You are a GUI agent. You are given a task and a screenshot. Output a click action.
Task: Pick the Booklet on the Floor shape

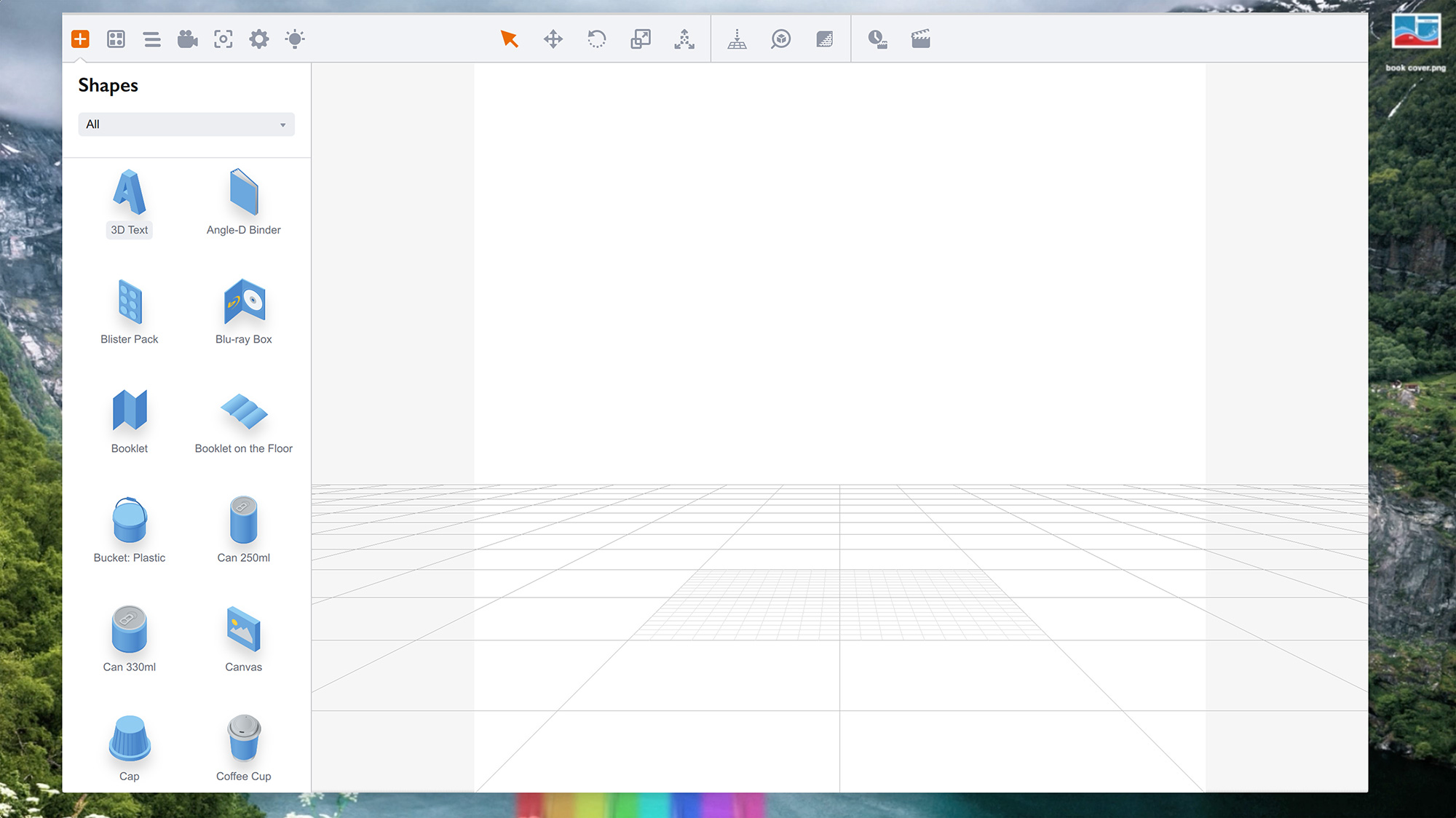[x=244, y=421]
